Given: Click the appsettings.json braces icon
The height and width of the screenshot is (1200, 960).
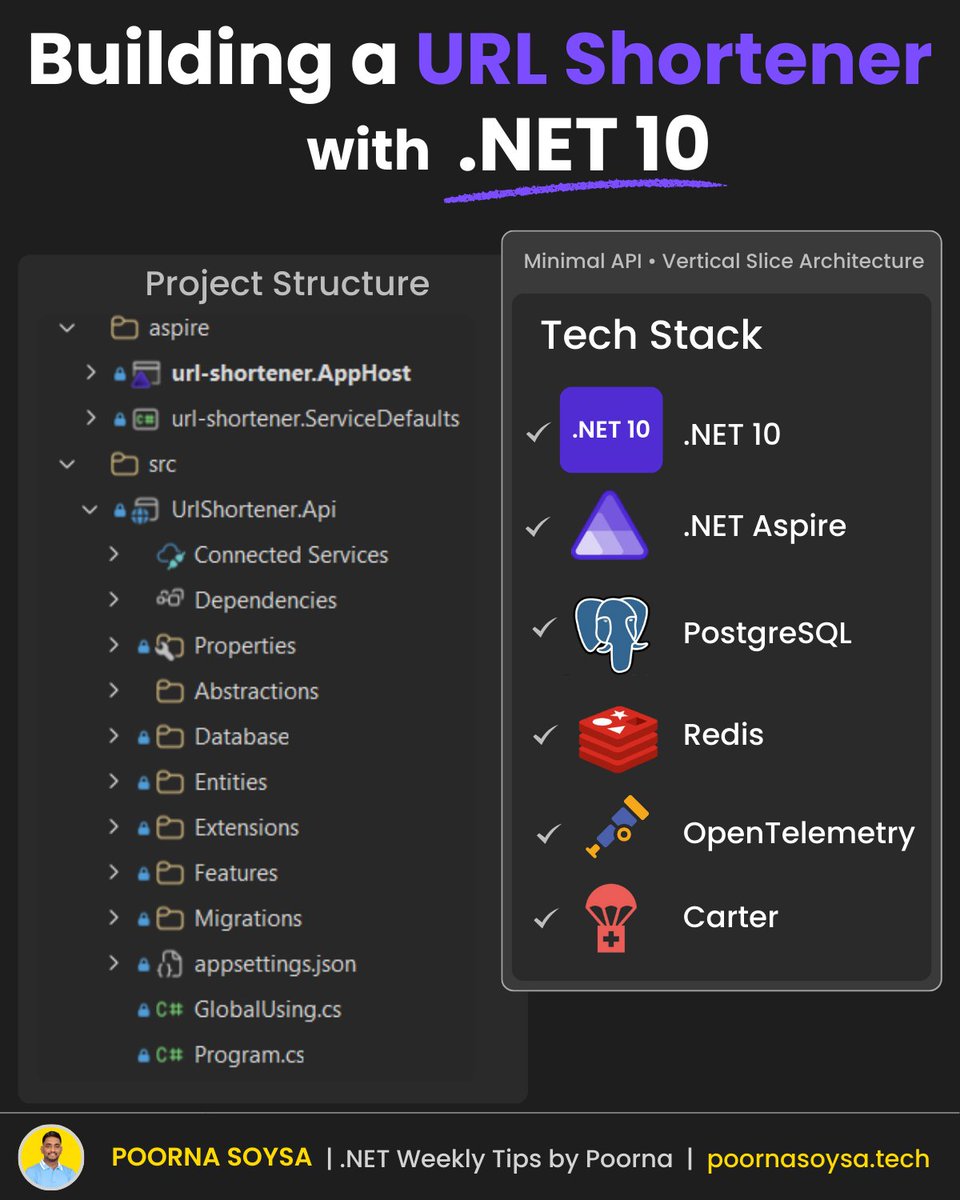Looking at the screenshot, I should tap(170, 964).
